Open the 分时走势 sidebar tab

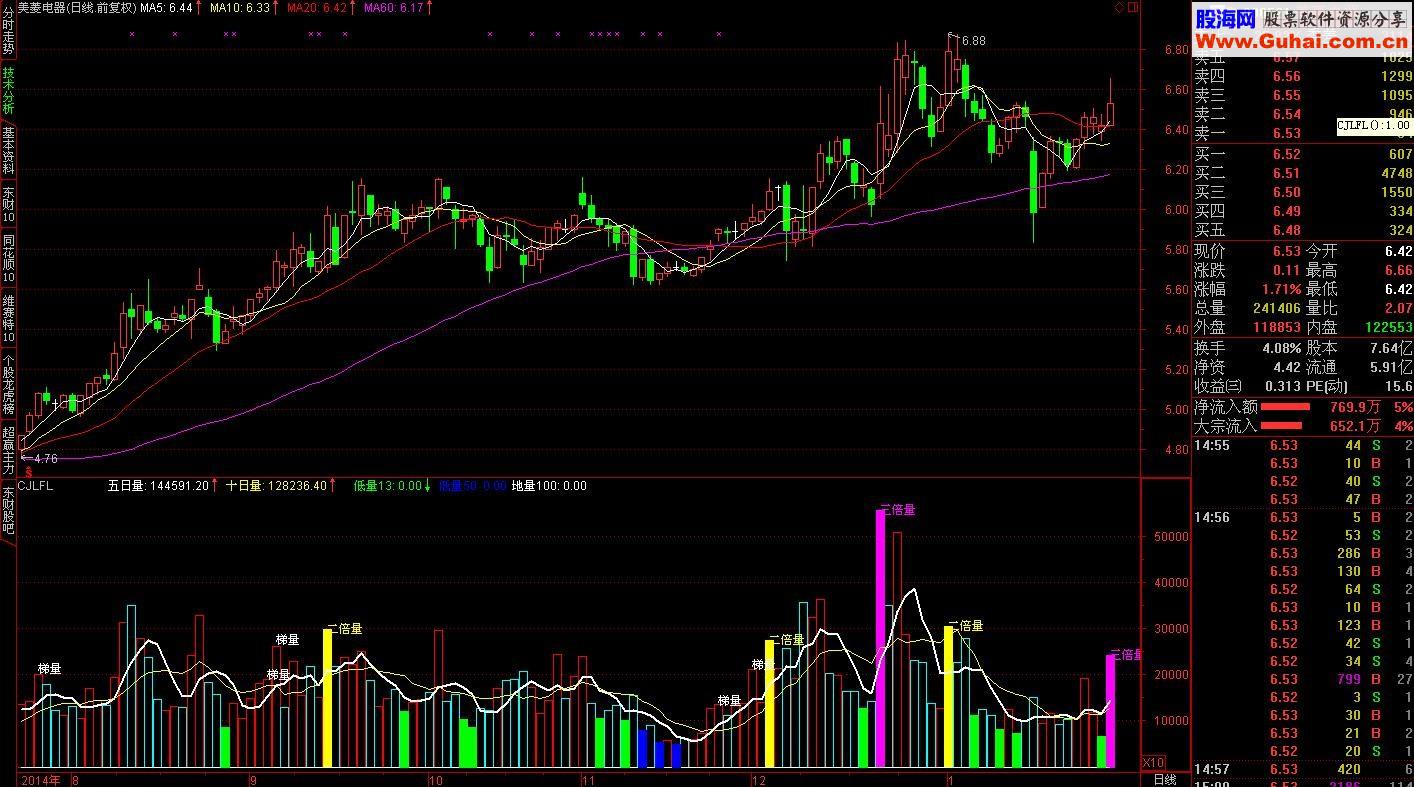pos(8,32)
